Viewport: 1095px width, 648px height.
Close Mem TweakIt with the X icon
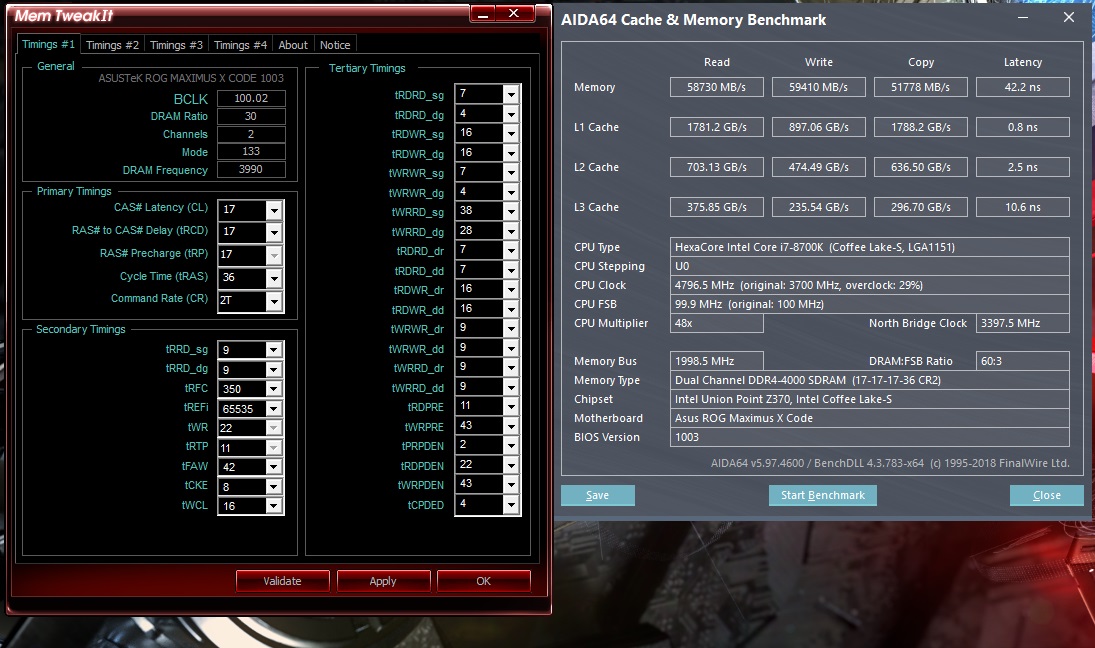tap(514, 13)
